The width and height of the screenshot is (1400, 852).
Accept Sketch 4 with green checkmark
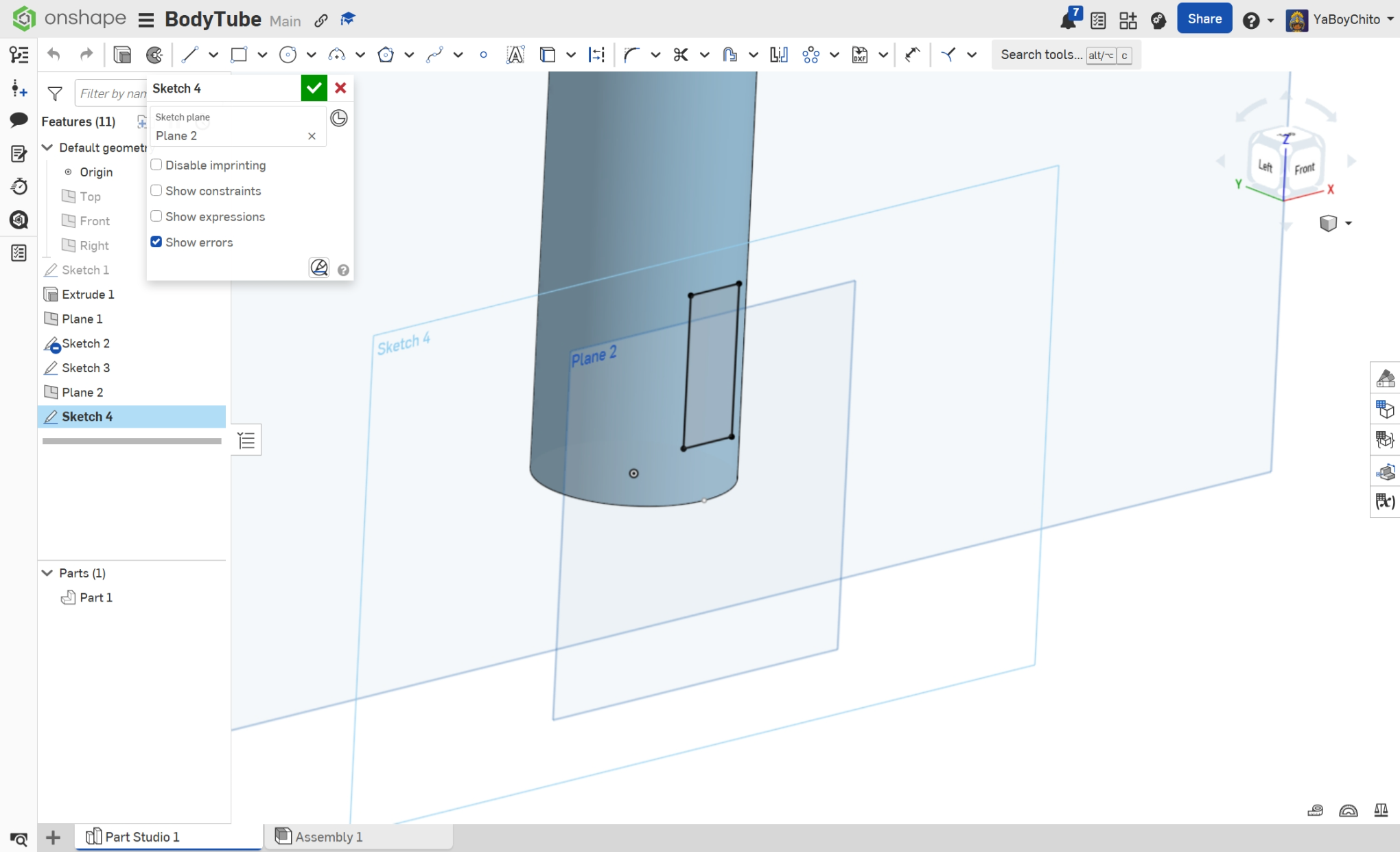pyautogui.click(x=314, y=88)
